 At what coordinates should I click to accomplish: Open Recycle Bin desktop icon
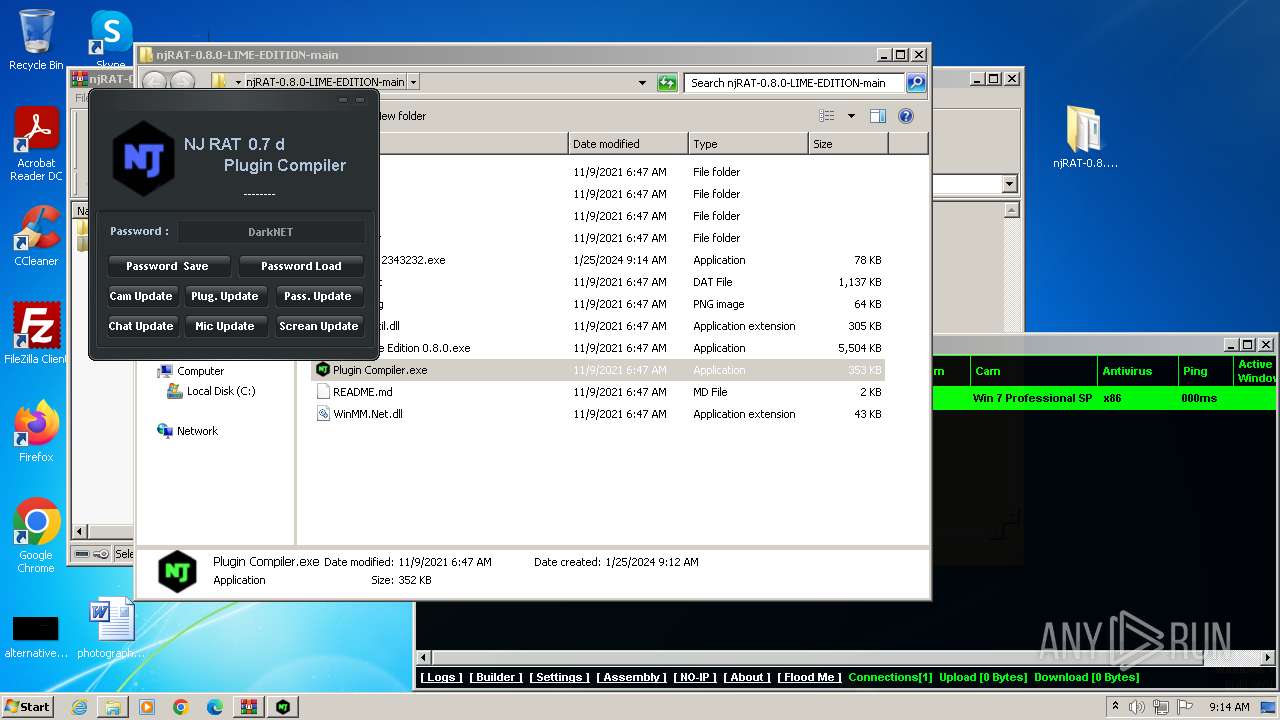[x=35, y=40]
